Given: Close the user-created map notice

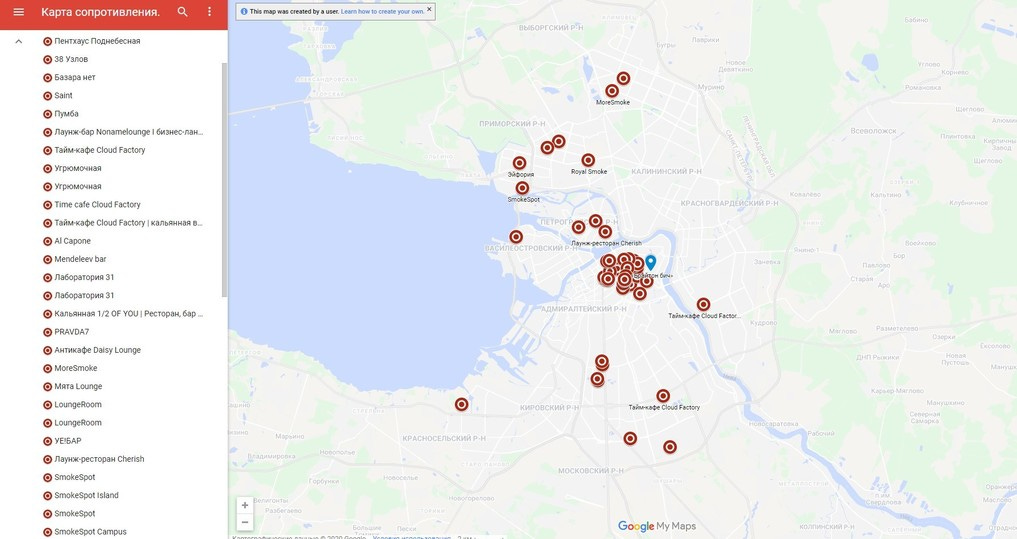Looking at the screenshot, I should point(429,9).
